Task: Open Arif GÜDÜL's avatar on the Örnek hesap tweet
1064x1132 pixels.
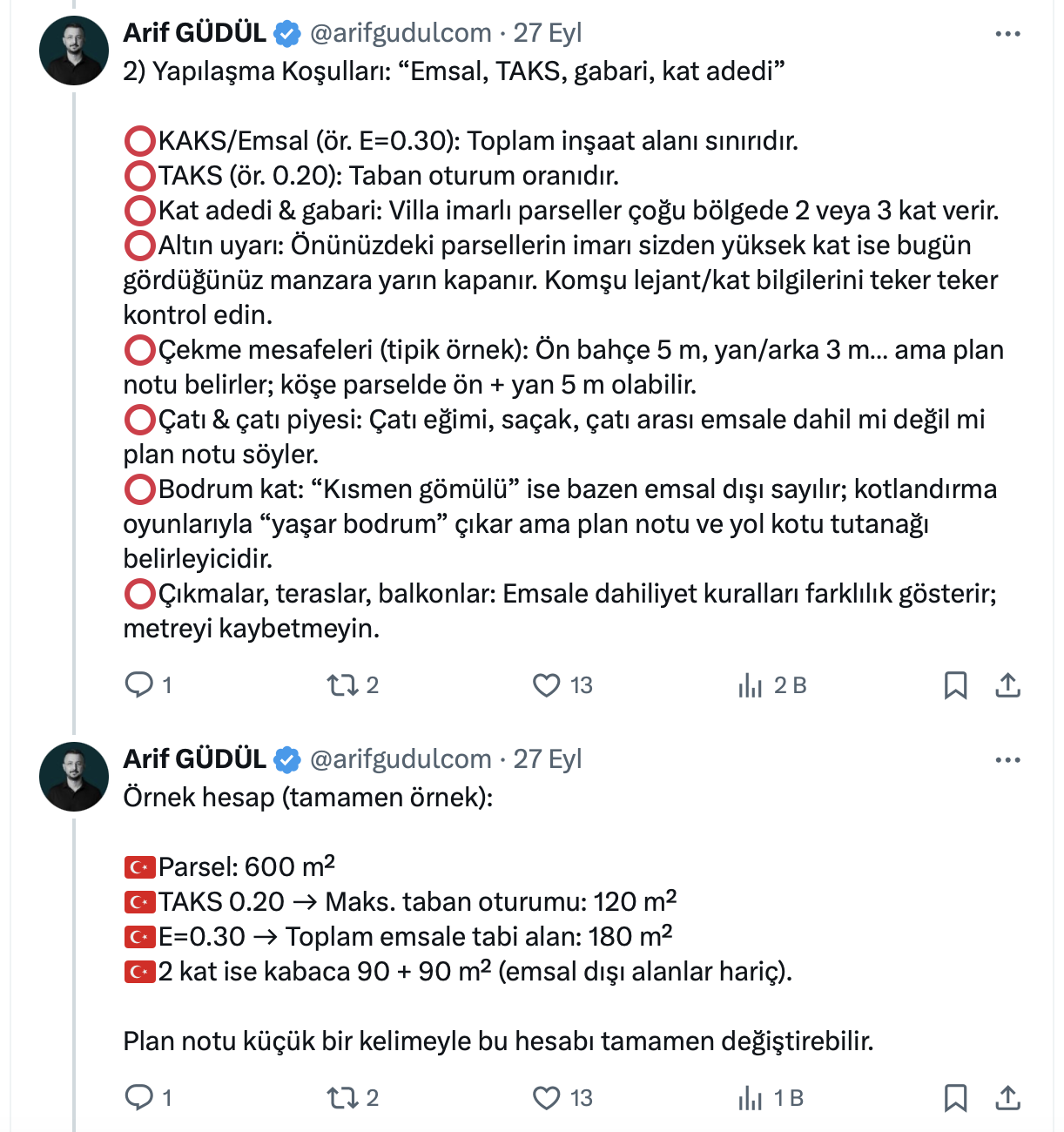Action: coord(74,777)
